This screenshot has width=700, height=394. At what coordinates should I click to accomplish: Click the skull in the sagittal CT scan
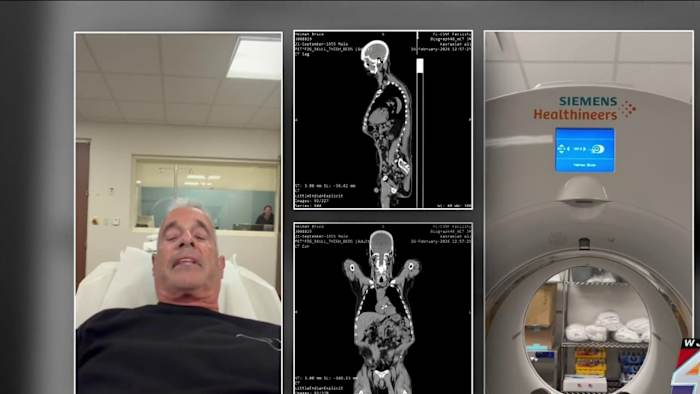pos(375,57)
